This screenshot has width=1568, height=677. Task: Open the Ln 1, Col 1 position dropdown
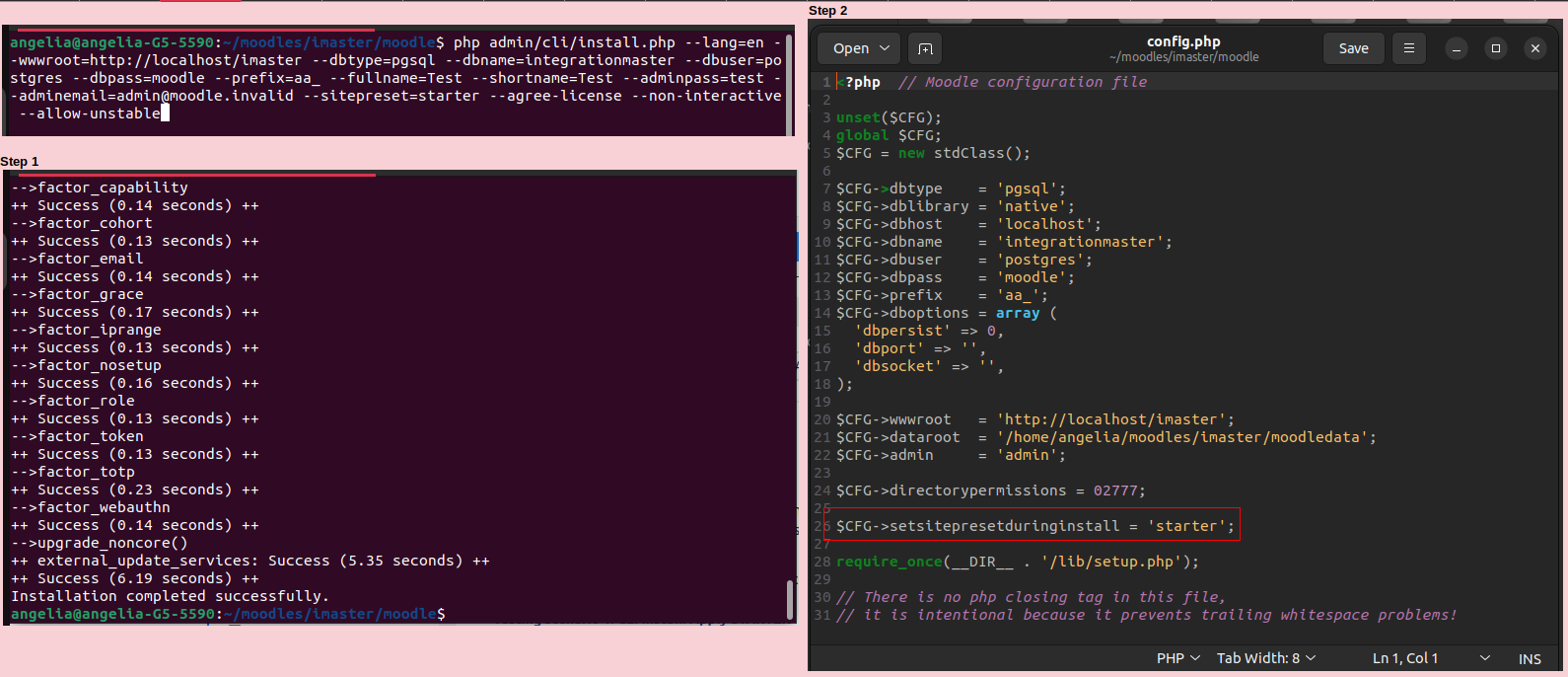click(1431, 658)
